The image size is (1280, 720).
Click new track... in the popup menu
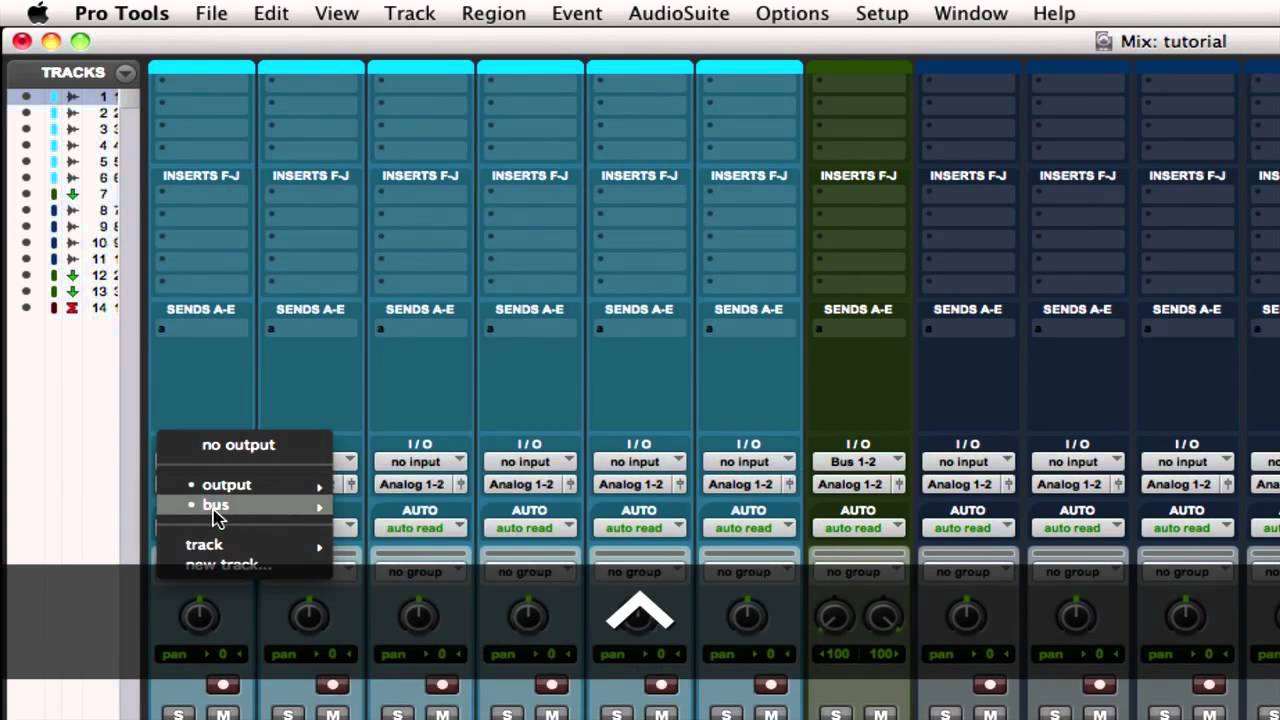click(x=243, y=565)
